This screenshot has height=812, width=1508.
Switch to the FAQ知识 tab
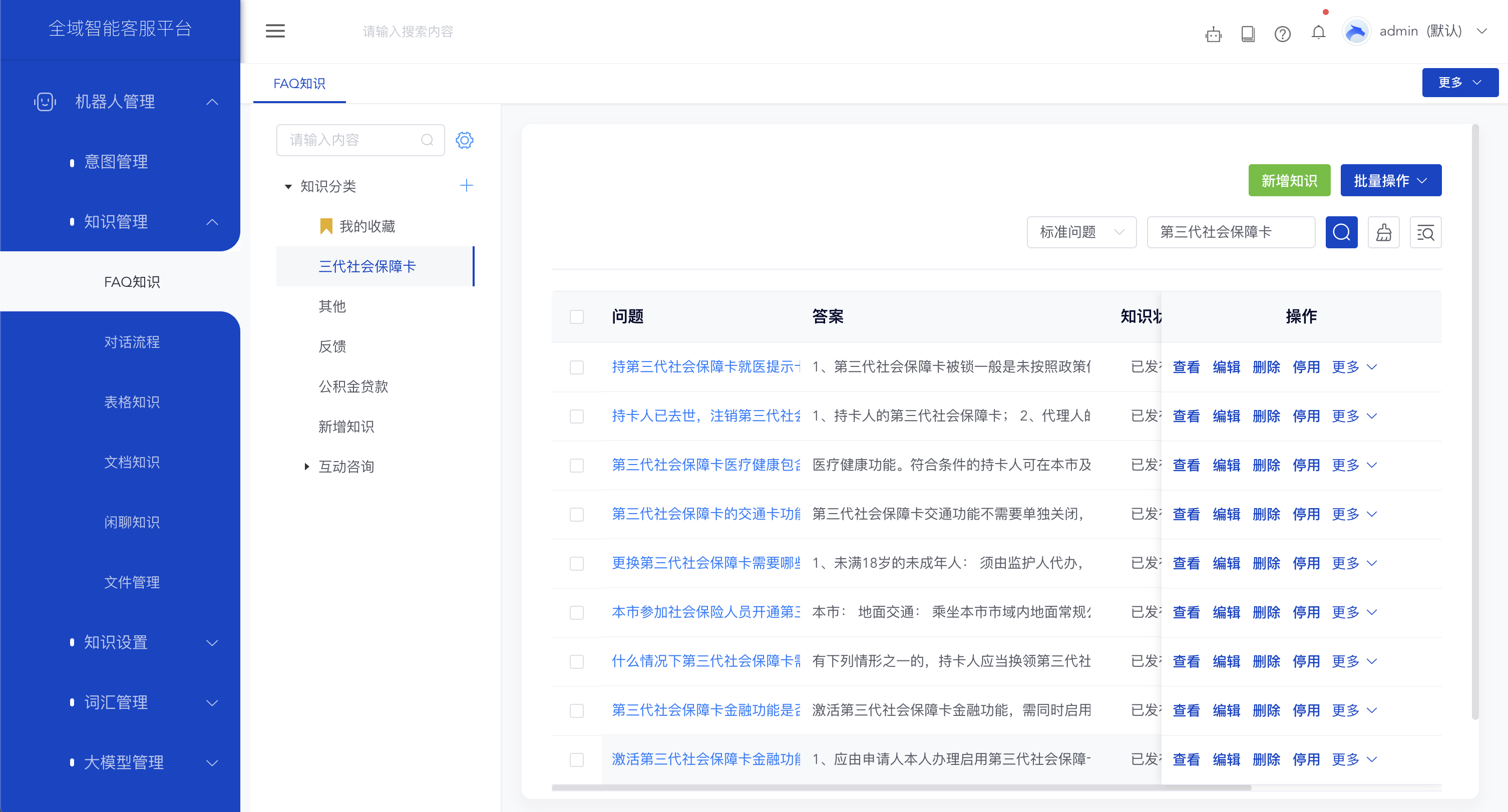click(299, 84)
